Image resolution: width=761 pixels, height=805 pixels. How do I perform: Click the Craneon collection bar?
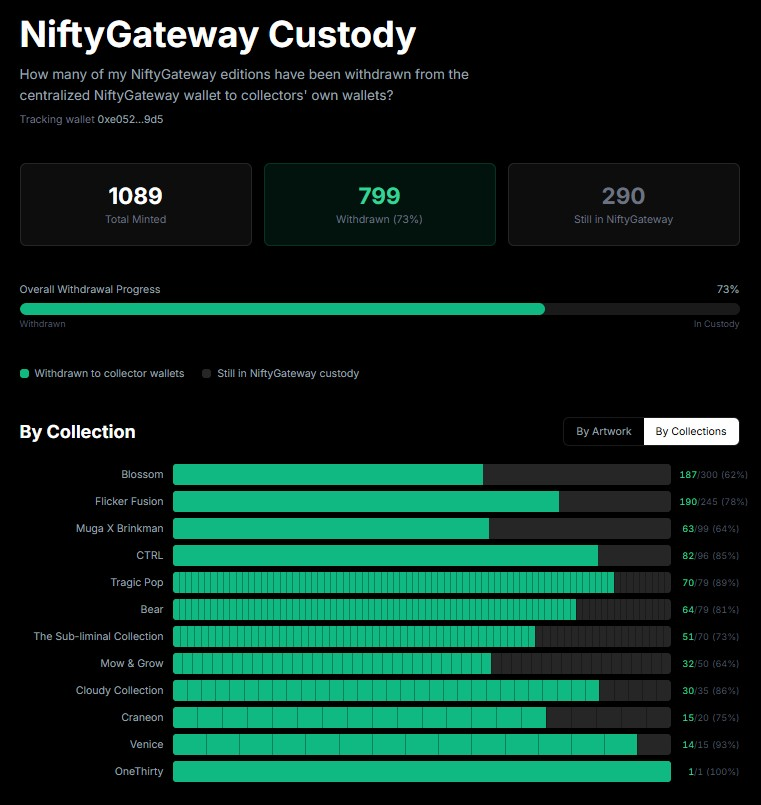(x=422, y=717)
